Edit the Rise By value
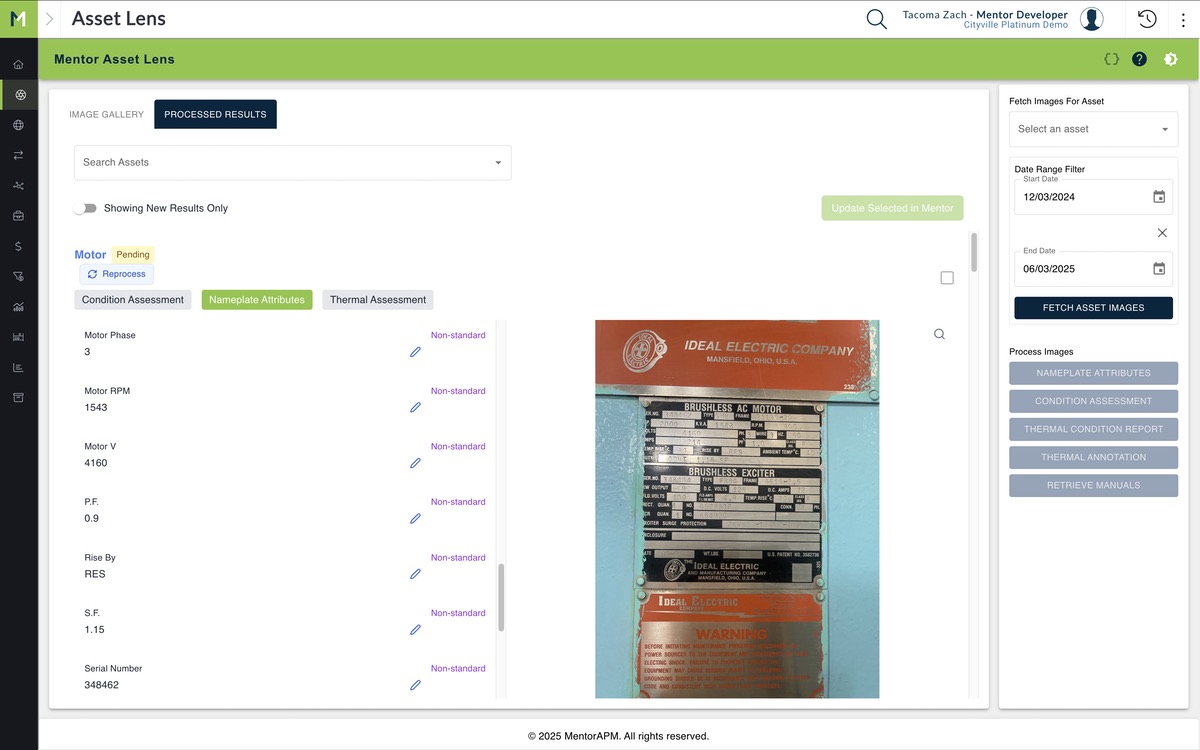The width and height of the screenshot is (1200, 750). tap(415, 574)
